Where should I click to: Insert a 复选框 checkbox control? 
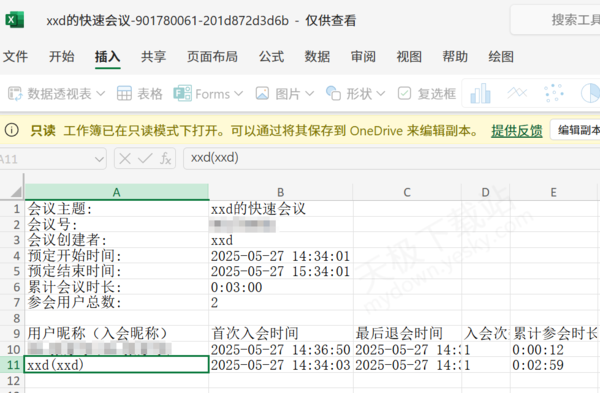click(x=427, y=93)
